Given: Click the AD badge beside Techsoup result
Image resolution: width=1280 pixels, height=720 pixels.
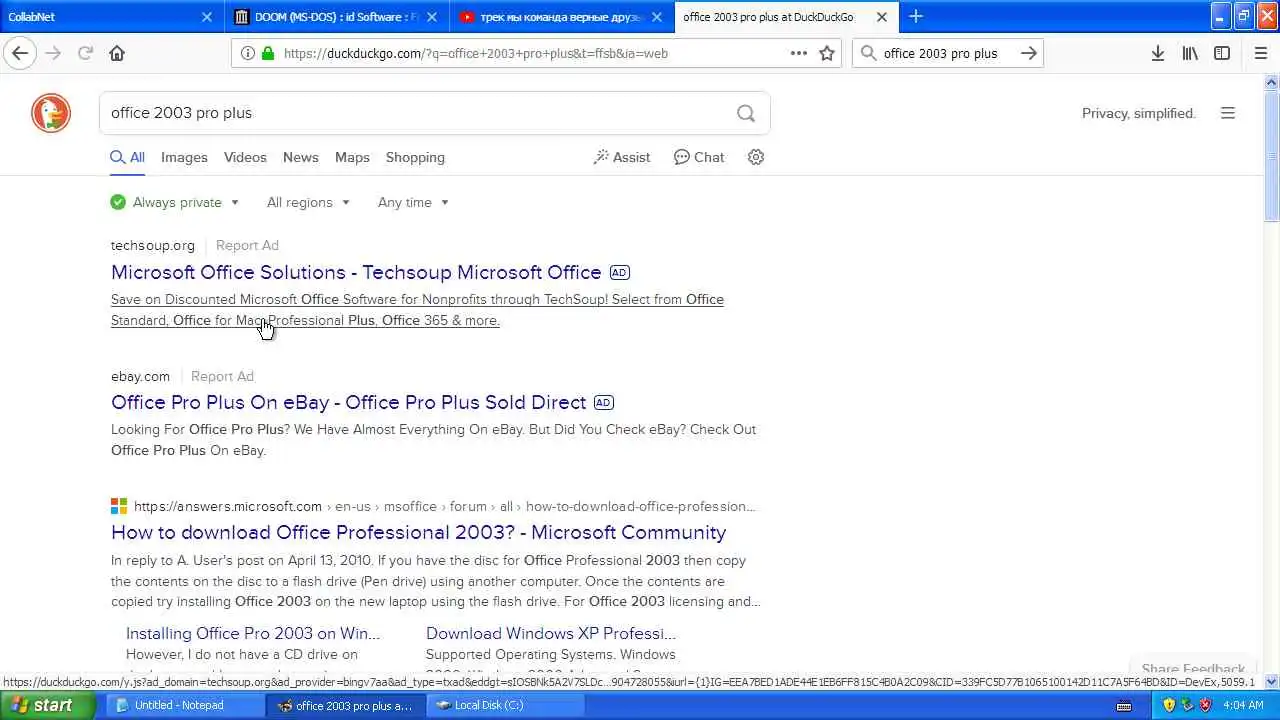Looking at the screenshot, I should tap(620, 272).
